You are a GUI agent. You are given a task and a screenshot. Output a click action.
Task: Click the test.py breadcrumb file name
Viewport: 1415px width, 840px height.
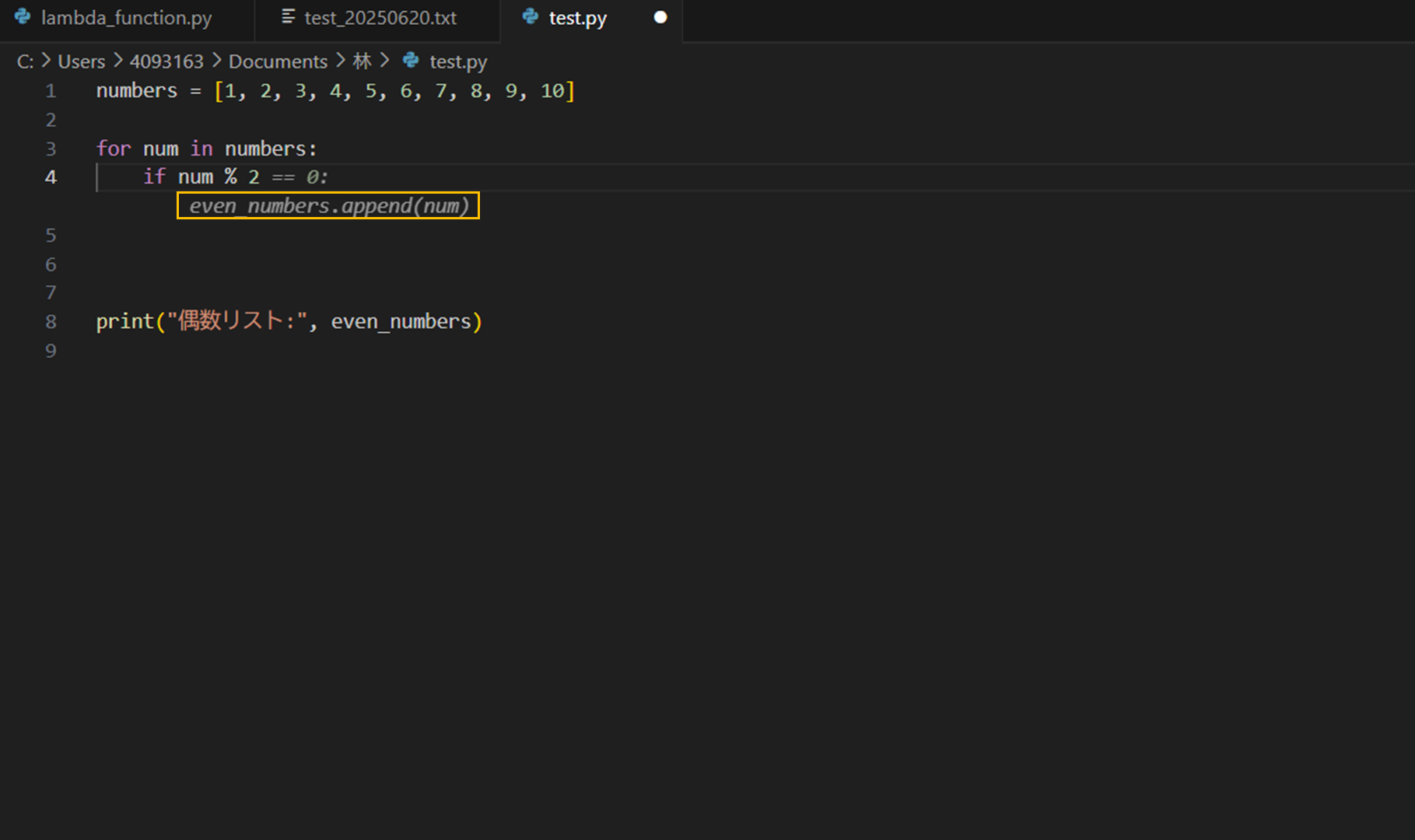(x=458, y=61)
